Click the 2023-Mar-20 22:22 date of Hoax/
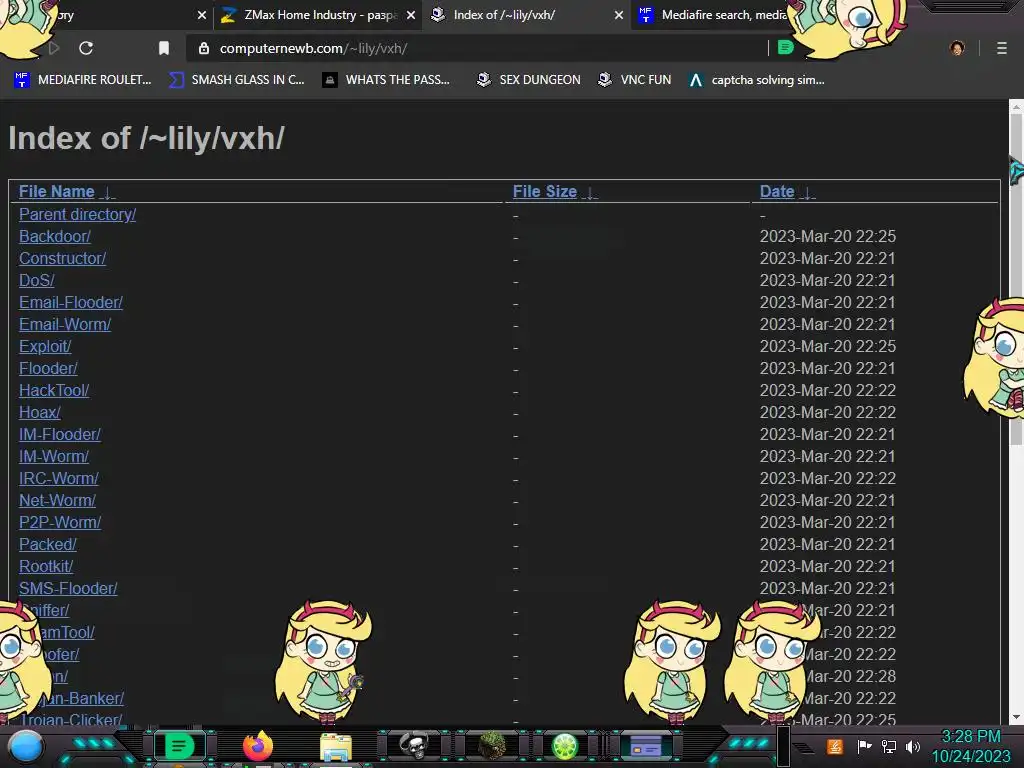The height and width of the screenshot is (768, 1024). (x=827, y=412)
